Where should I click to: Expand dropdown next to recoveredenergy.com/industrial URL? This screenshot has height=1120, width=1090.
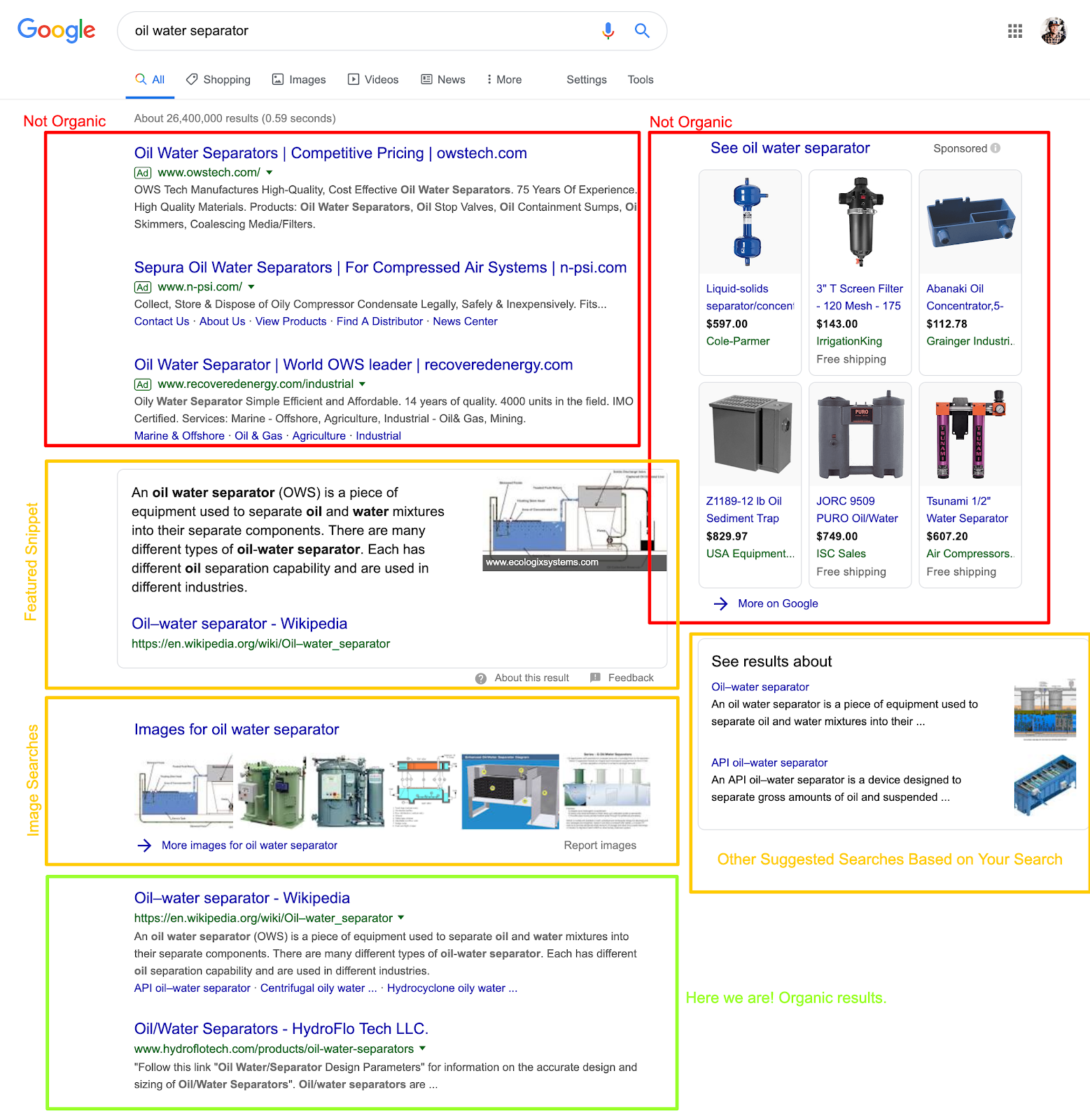pyautogui.click(x=363, y=384)
